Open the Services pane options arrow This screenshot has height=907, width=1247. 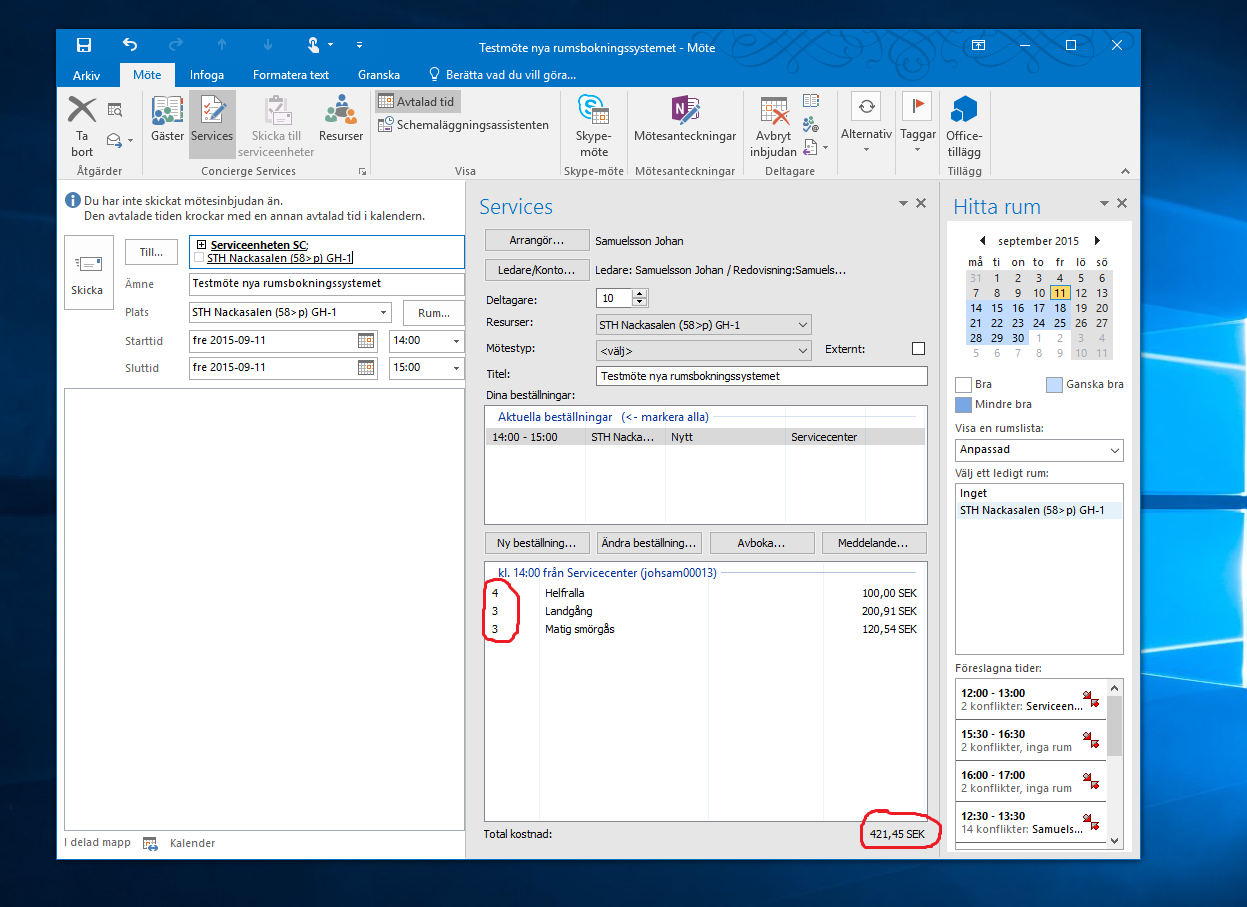coord(904,203)
